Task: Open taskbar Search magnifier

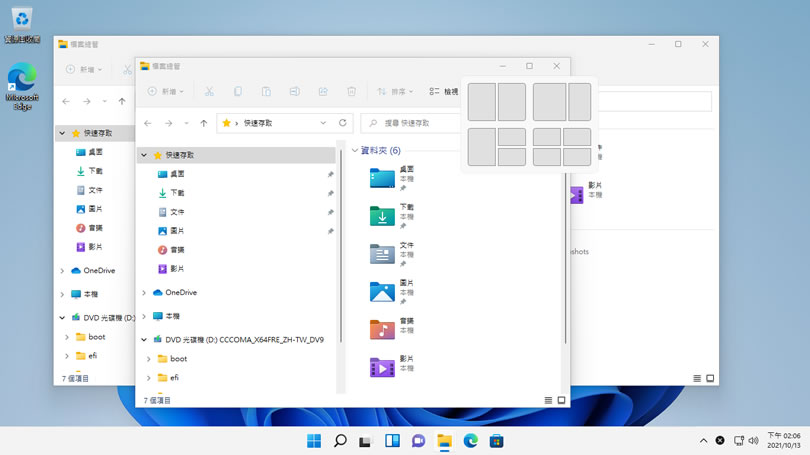Action: coord(340,441)
